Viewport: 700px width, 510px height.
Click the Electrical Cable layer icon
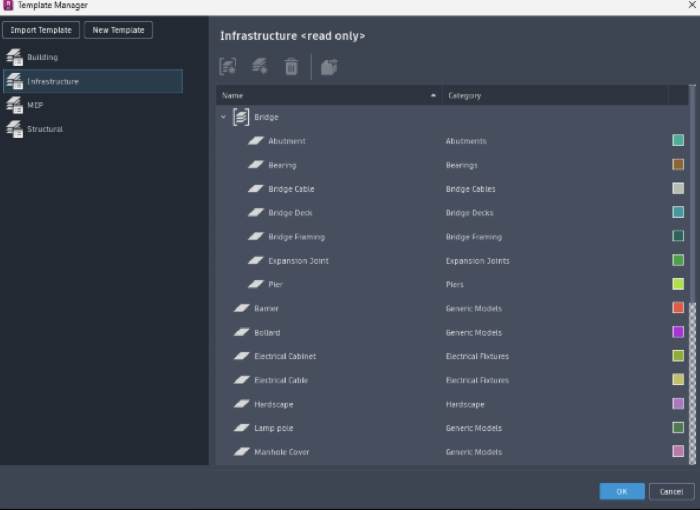[x=242, y=380]
